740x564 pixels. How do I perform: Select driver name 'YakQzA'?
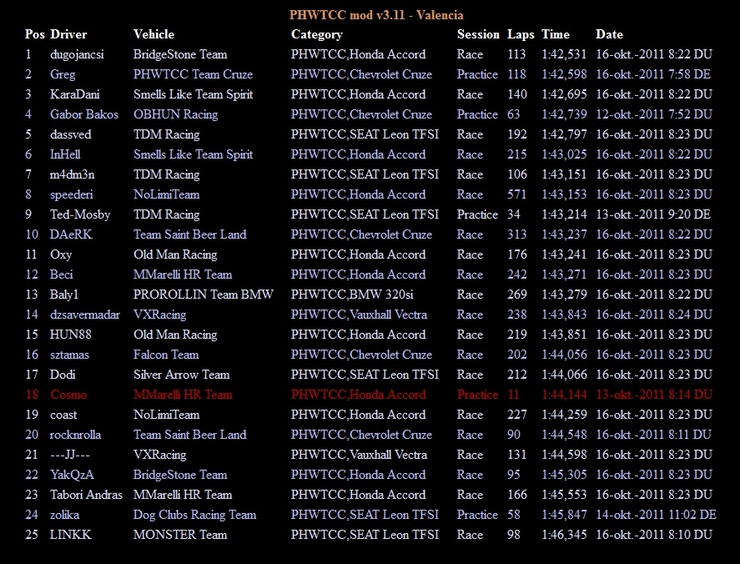pos(72,475)
